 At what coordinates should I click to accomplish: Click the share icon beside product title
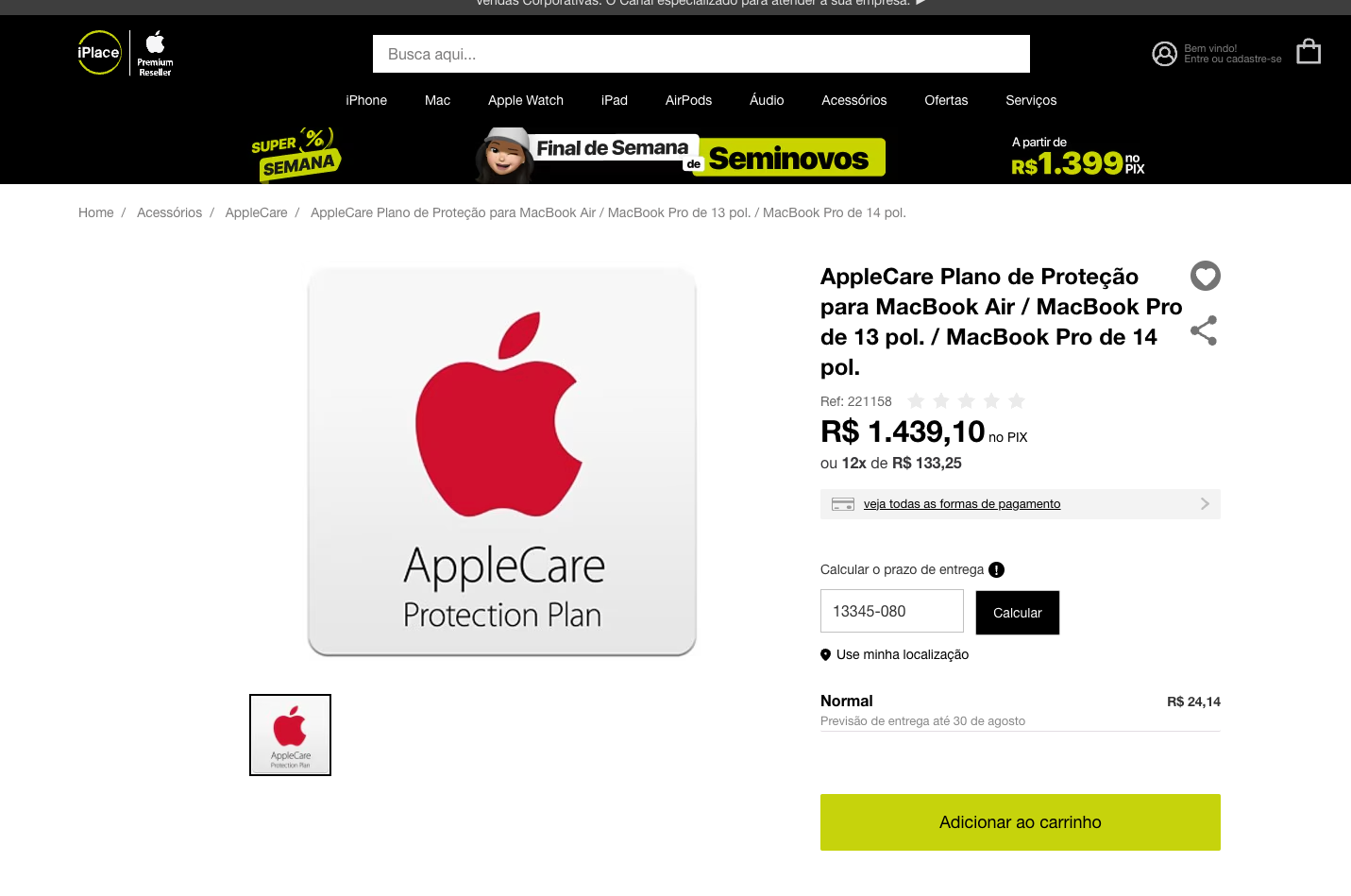pos(1204,330)
